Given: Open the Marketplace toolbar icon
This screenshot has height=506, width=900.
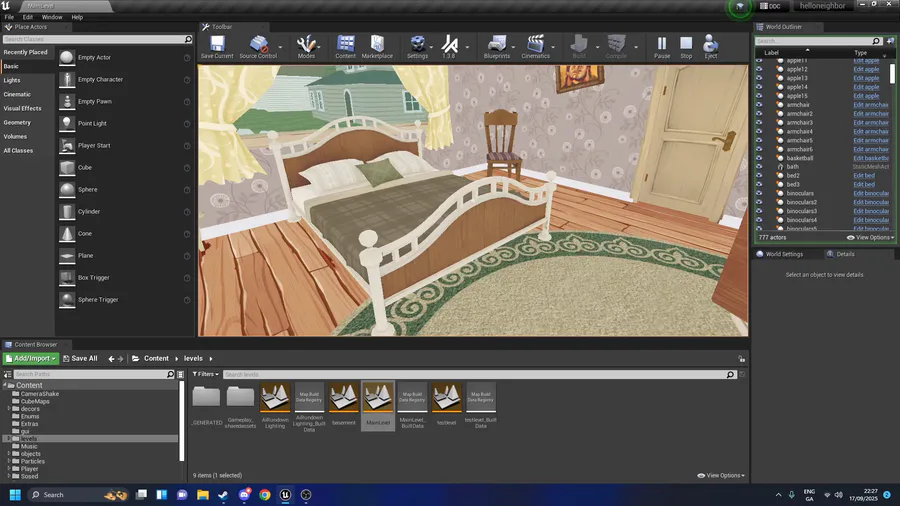Looking at the screenshot, I should (x=377, y=47).
